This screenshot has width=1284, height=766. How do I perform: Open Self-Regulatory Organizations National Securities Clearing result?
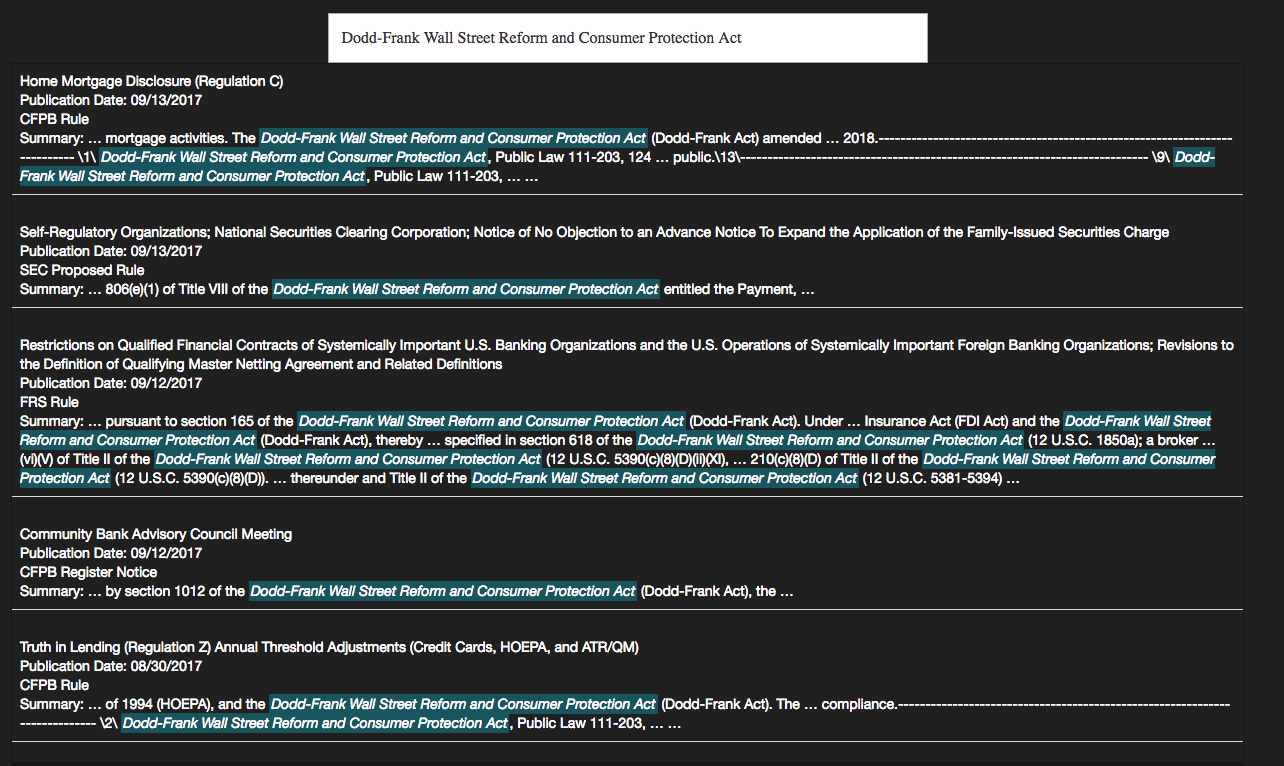[x=594, y=232]
